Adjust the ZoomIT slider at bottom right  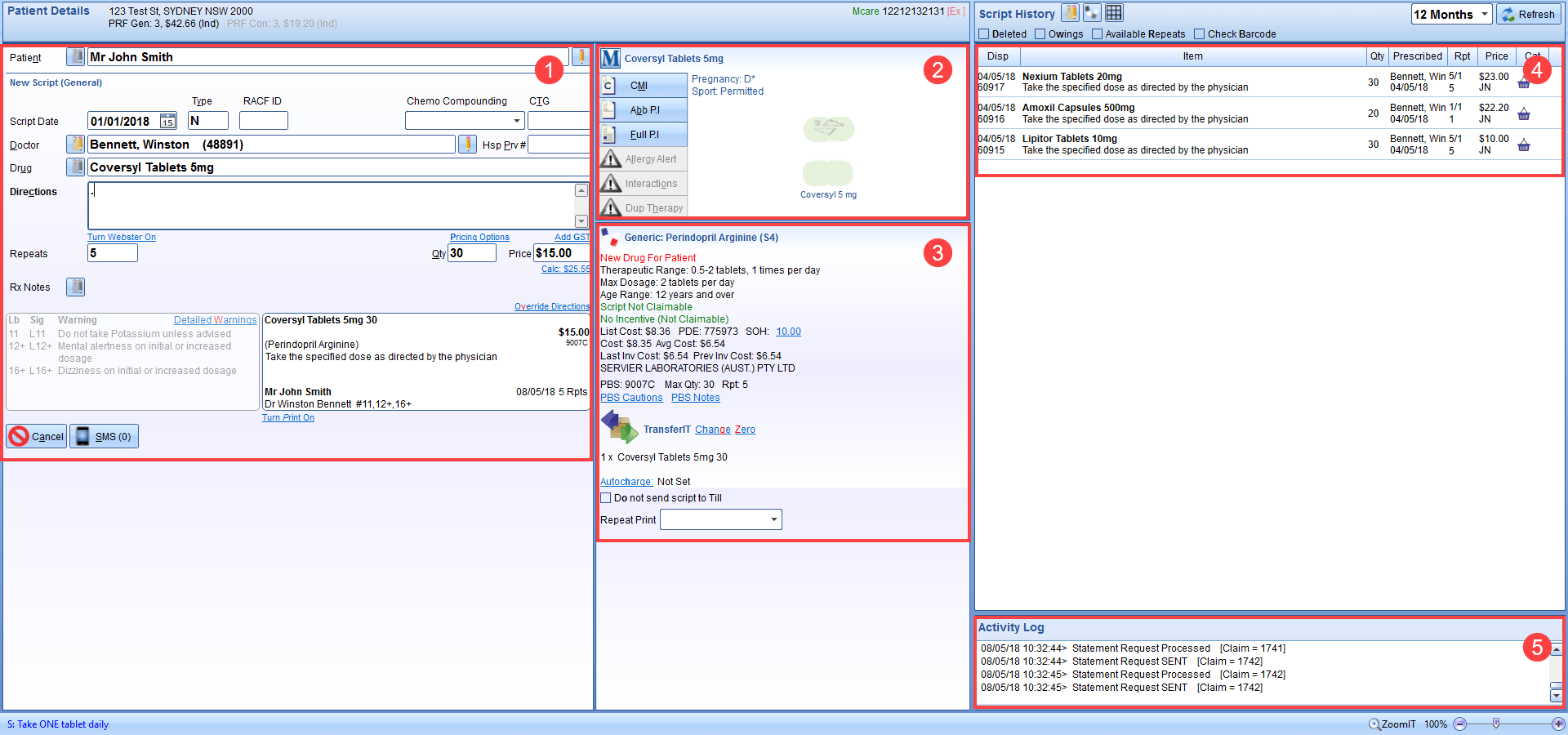click(1495, 724)
